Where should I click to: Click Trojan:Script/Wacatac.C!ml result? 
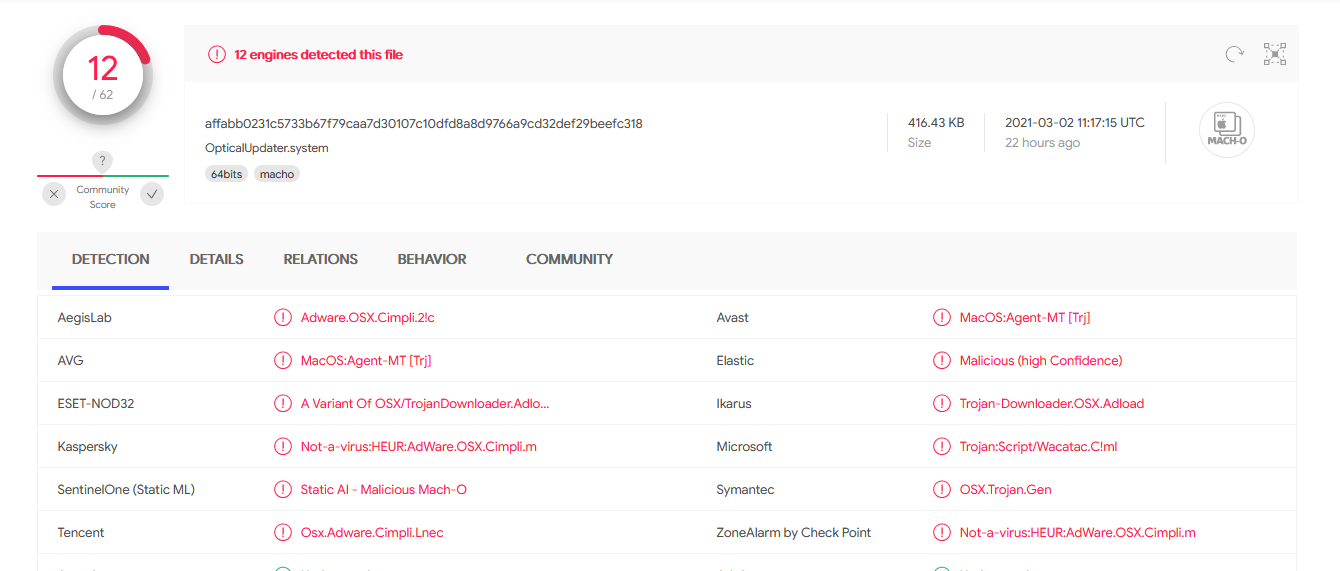[x=1039, y=447]
